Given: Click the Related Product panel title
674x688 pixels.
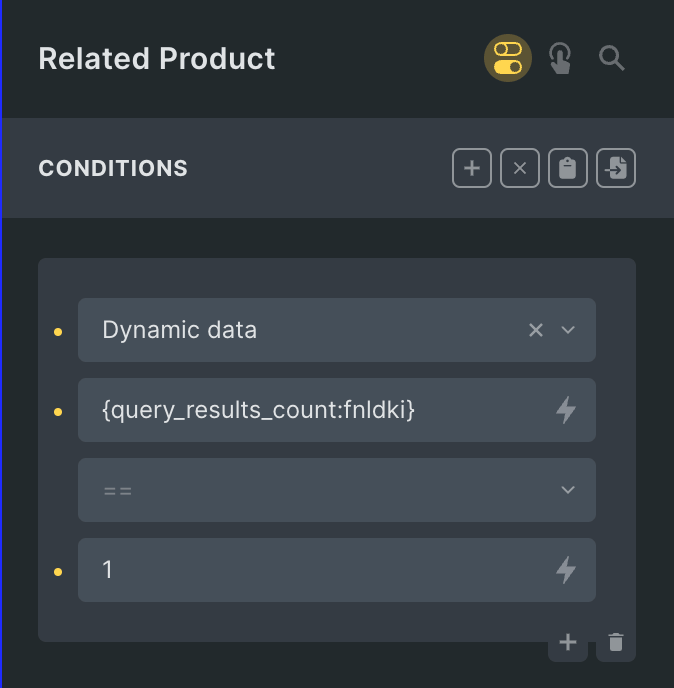Looking at the screenshot, I should 157,58.
